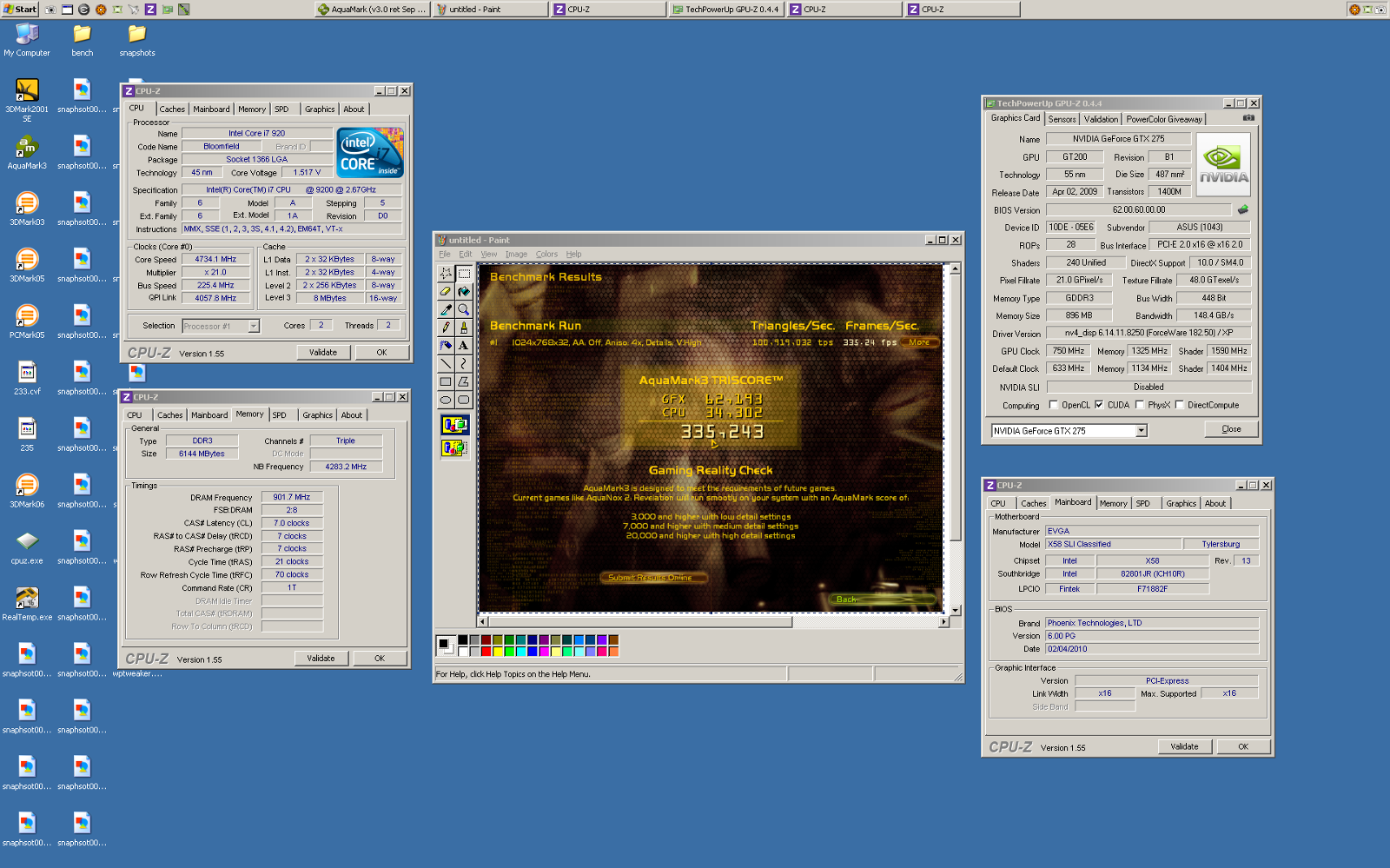Image resolution: width=1390 pixels, height=868 pixels.
Task: Uncheck the CUDA checkbox in GPU-Z
Action: coord(1099,405)
